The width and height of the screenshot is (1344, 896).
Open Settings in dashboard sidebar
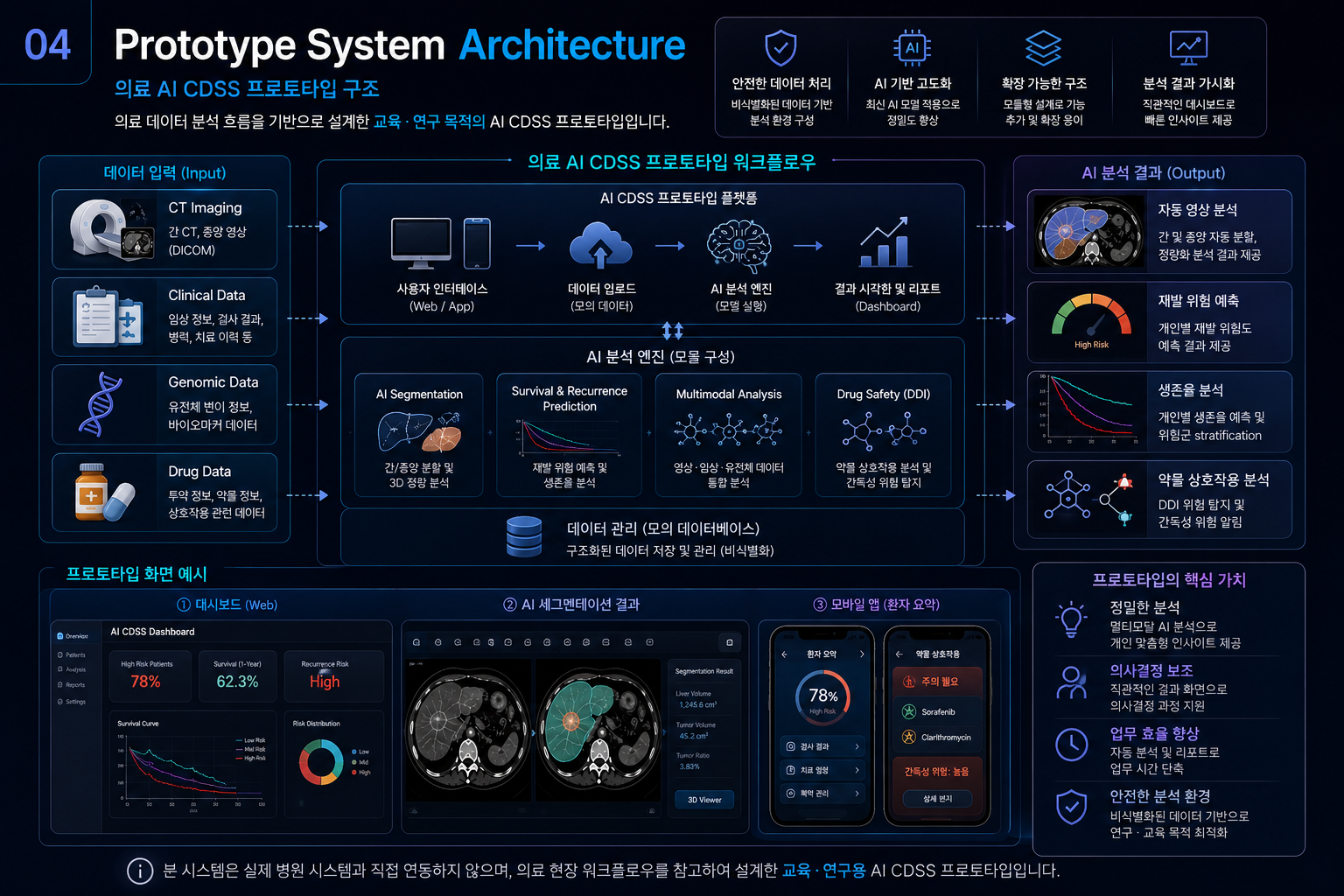[x=72, y=702]
